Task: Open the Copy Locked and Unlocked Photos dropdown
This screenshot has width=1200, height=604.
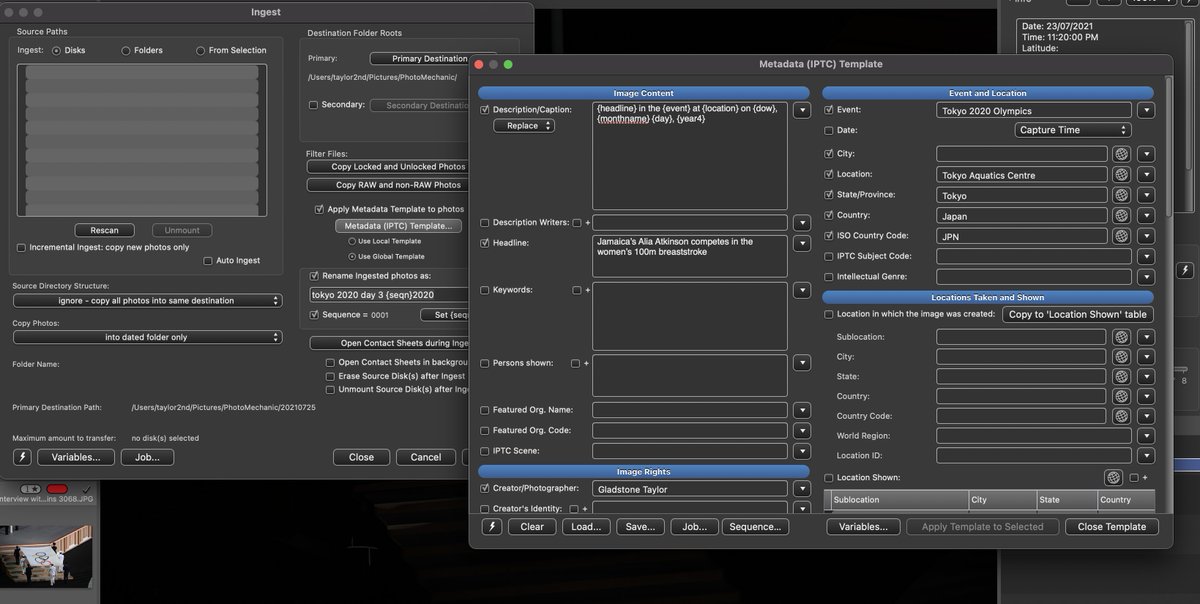Action: click(387, 167)
